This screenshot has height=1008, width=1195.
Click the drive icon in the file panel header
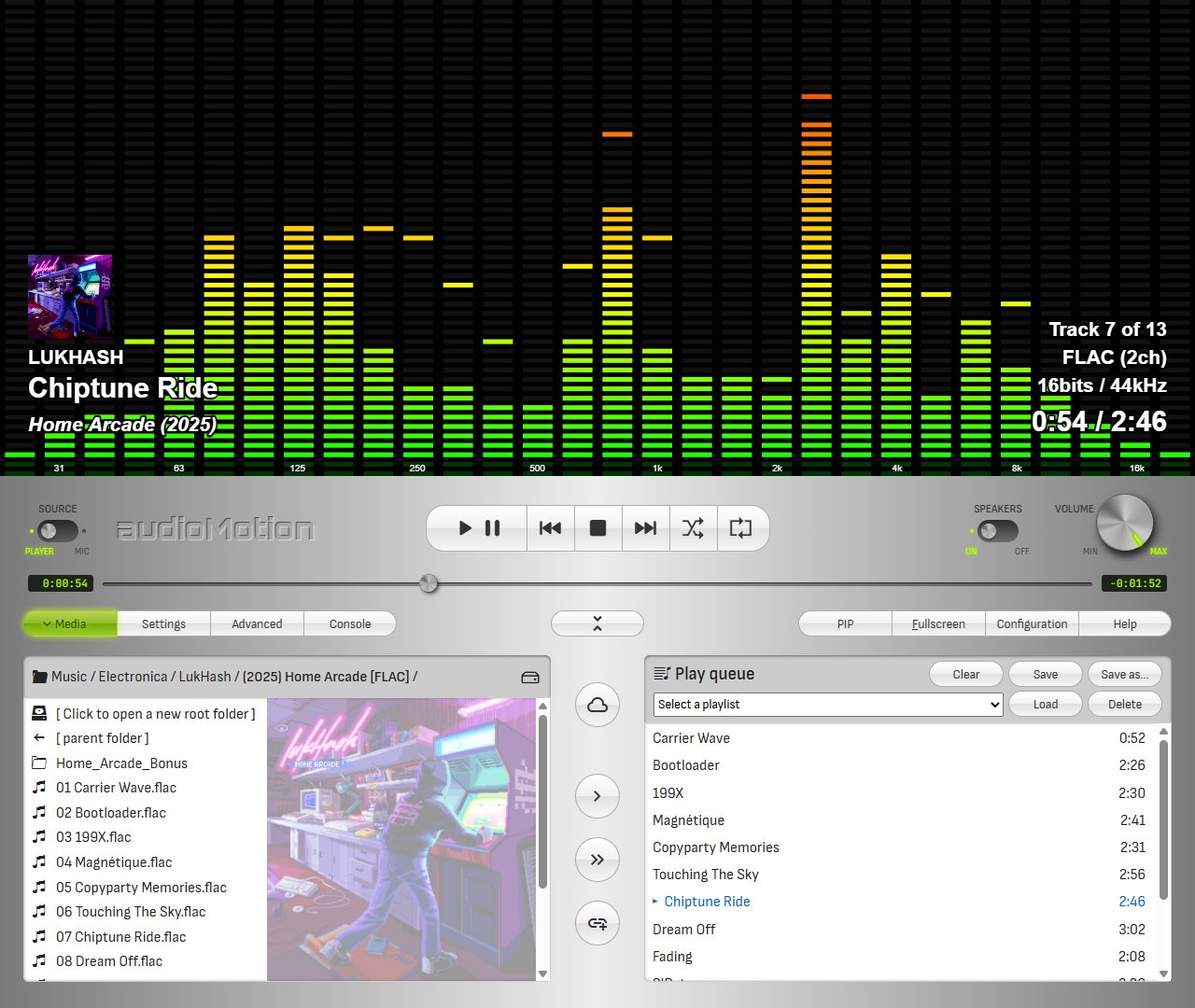[x=529, y=678]
